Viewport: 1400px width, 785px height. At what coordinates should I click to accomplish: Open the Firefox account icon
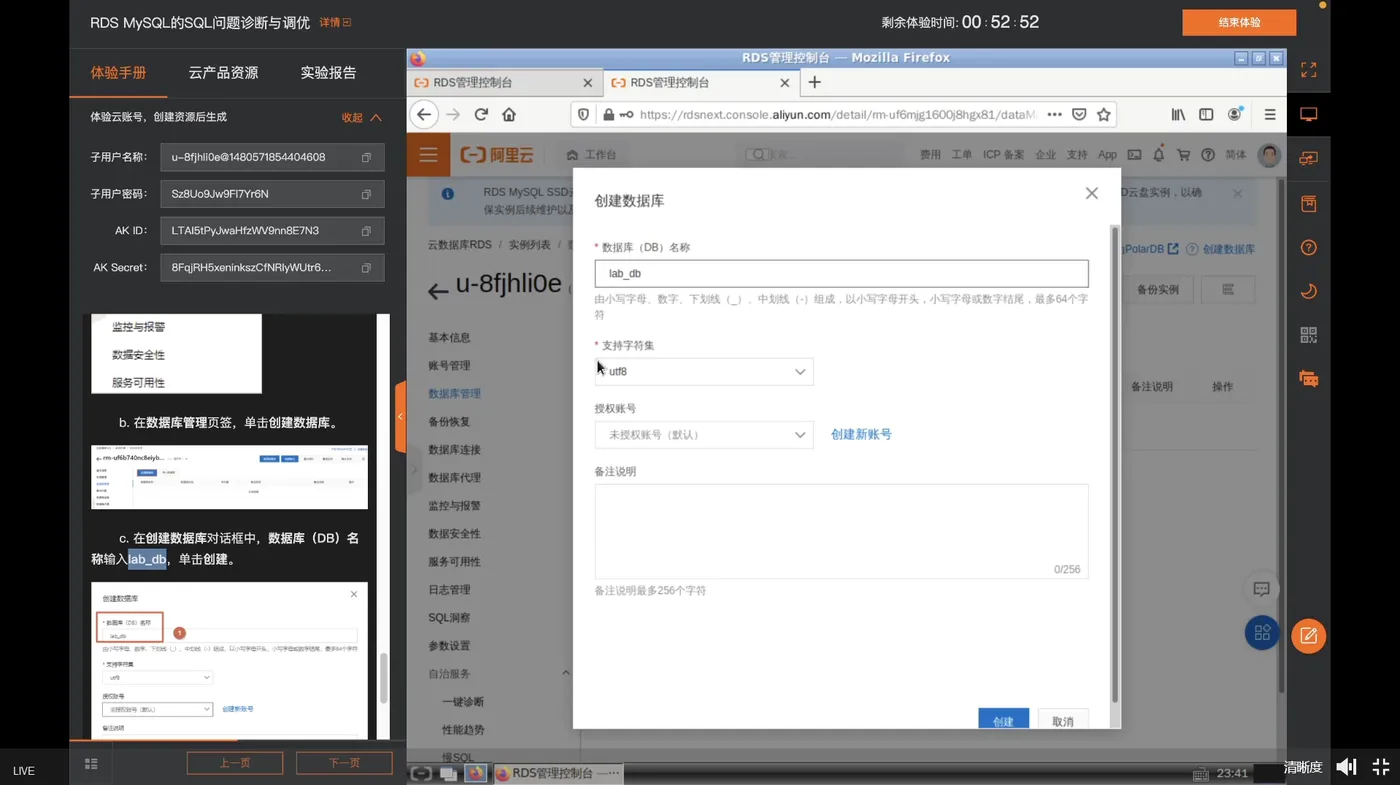click(x=1235, y=115)
